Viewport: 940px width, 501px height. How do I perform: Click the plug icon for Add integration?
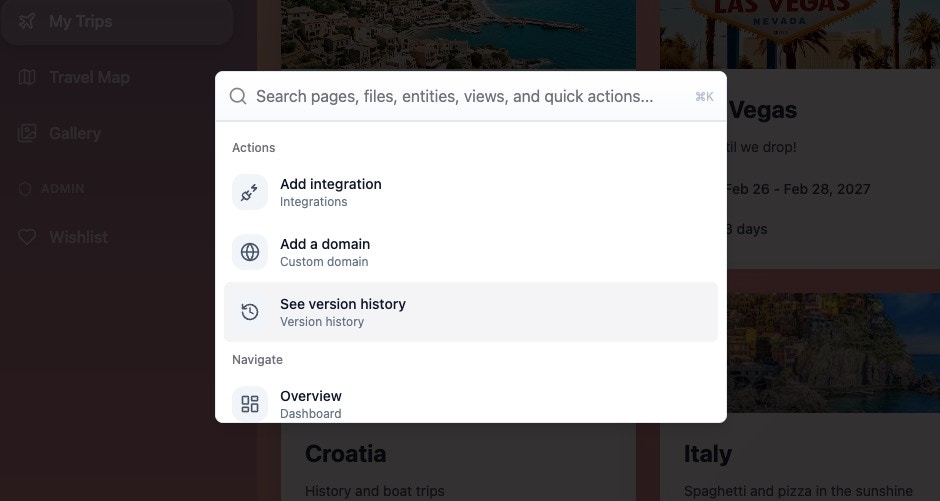[x=250, y=192]
